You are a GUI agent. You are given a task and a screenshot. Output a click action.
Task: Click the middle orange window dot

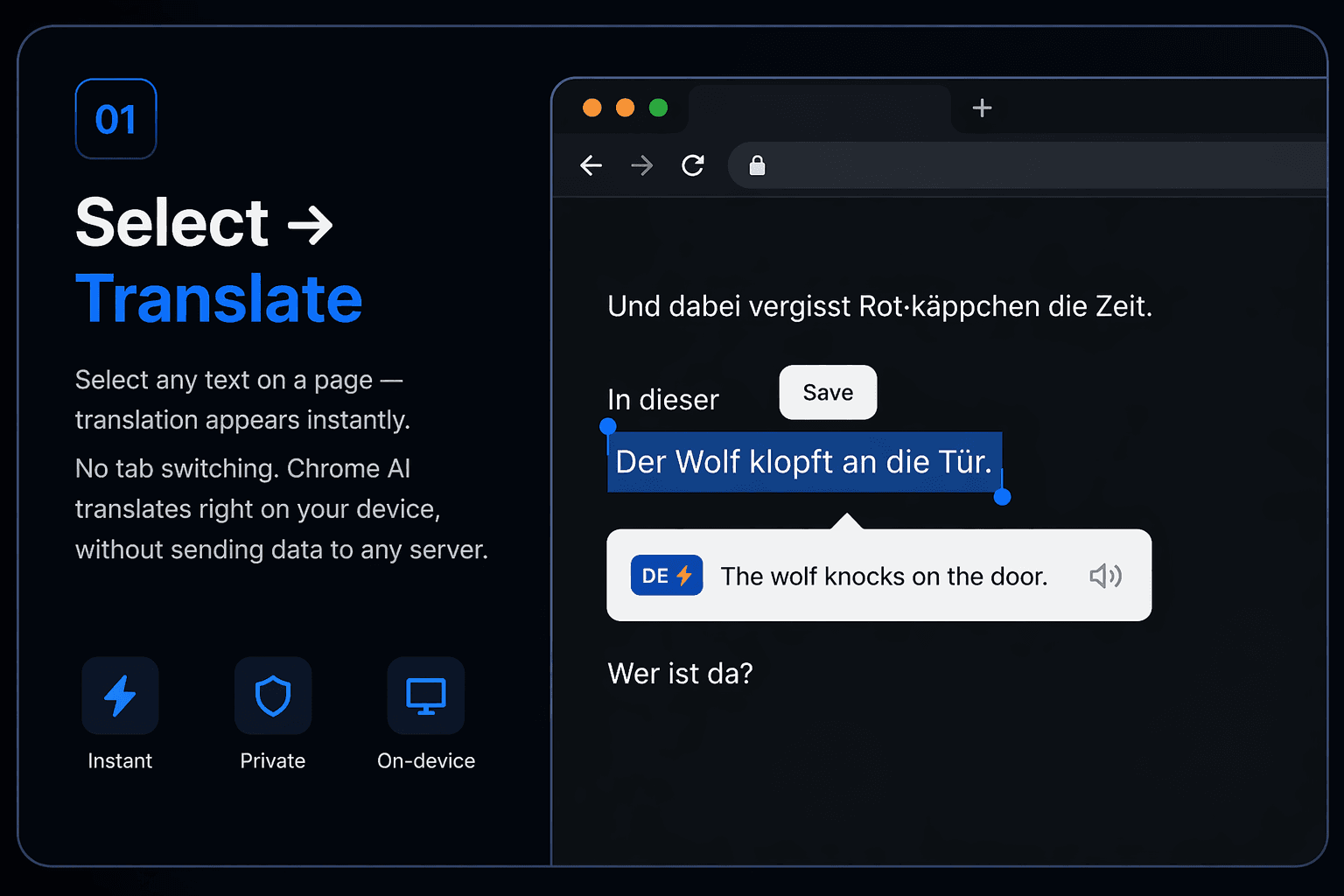point(626,108)
